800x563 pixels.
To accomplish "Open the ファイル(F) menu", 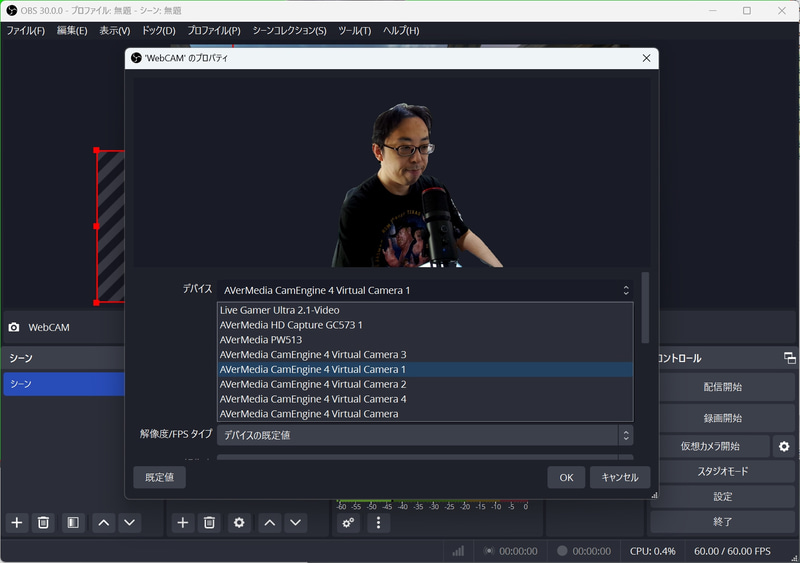I will click(x=26, y=31).
